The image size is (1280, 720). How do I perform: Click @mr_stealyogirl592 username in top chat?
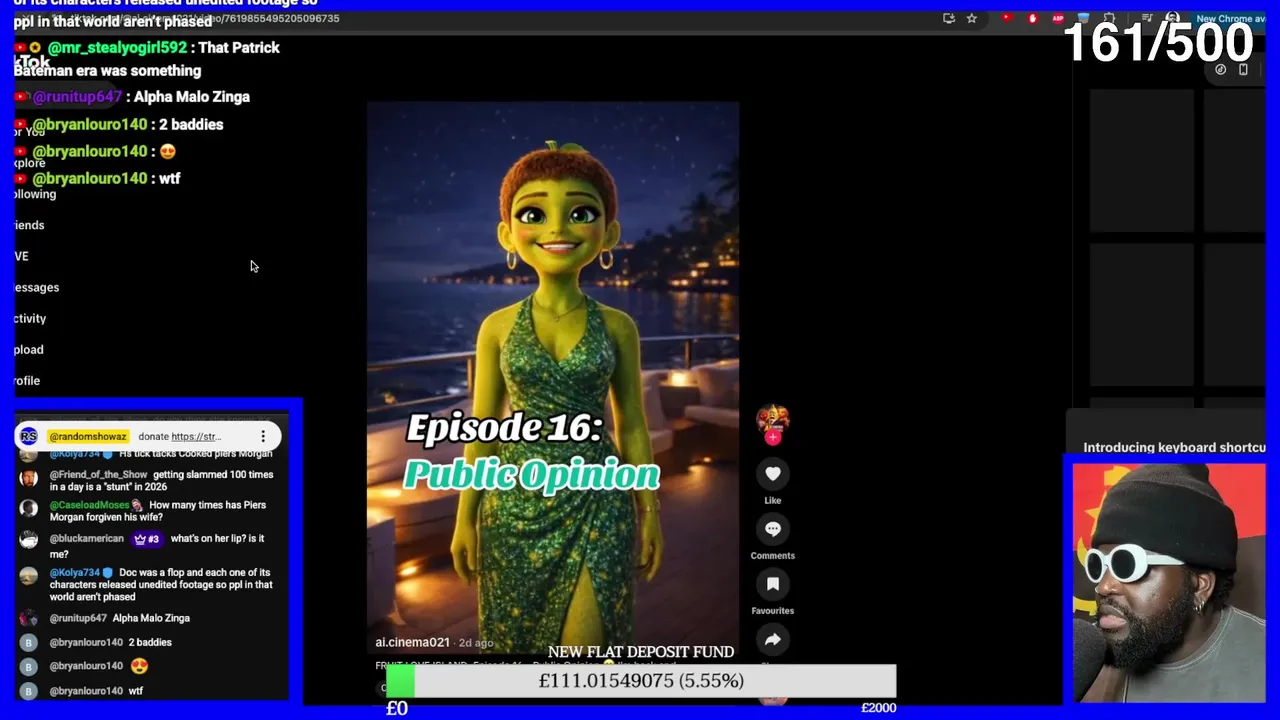tap(117, 48)
